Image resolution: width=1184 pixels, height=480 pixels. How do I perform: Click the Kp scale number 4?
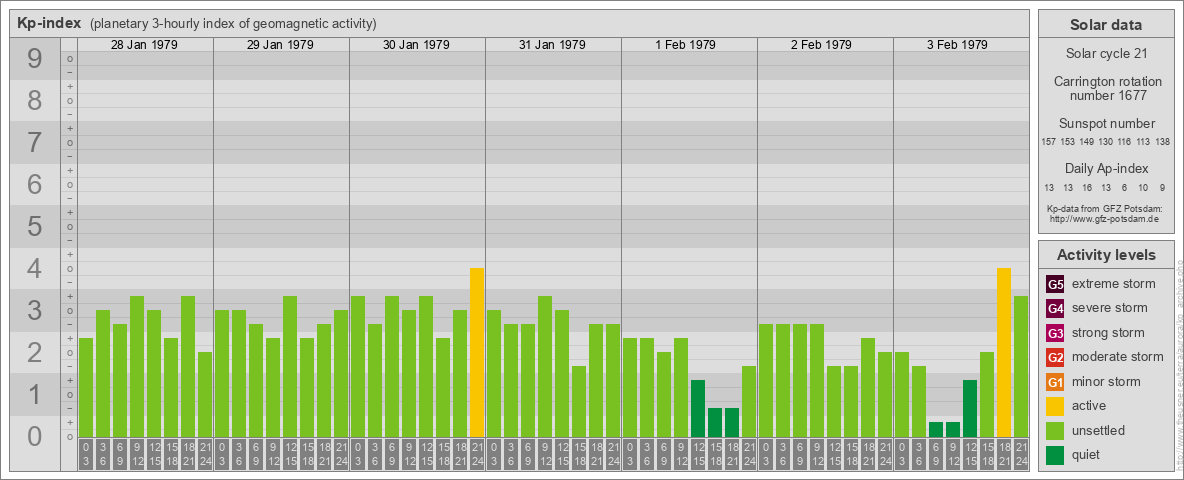point(34,269)
